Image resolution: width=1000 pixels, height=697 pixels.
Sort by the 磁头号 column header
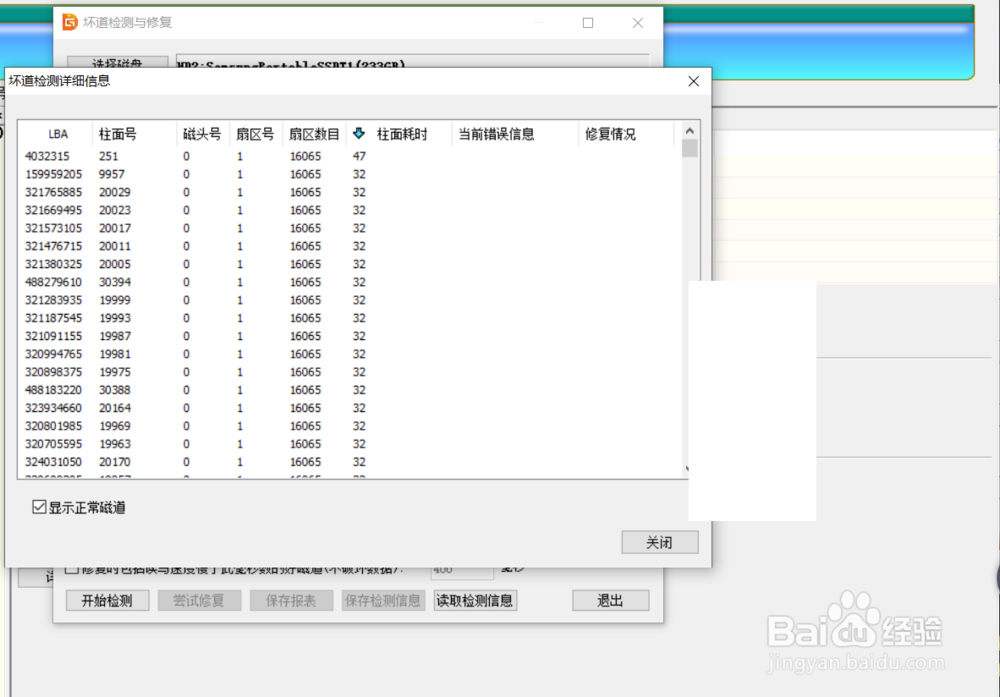point(203,134)
